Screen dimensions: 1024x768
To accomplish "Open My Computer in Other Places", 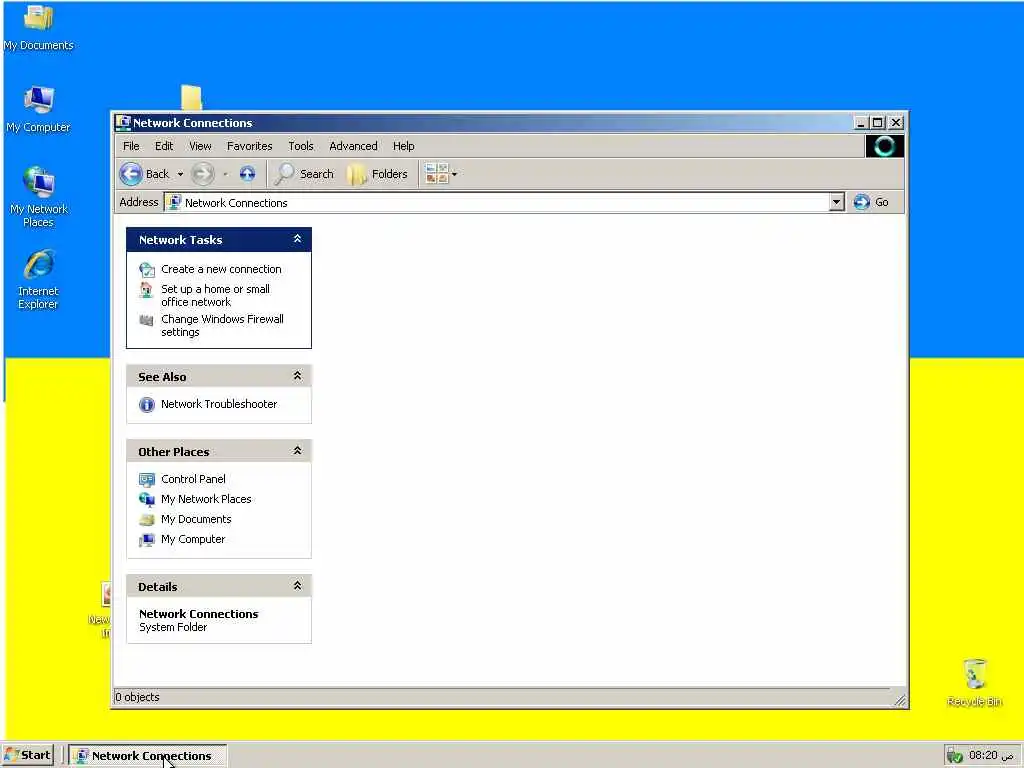I will coord(193,539).
